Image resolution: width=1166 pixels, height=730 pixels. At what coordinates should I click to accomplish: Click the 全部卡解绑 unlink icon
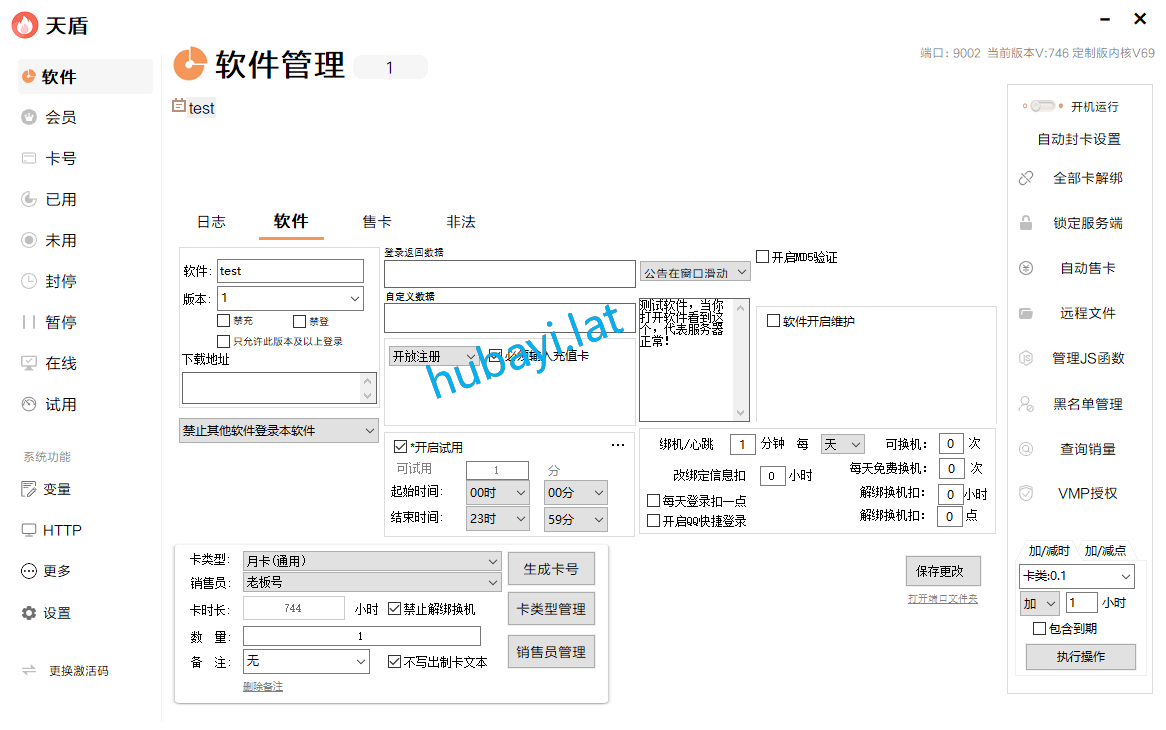point(1026,178)
